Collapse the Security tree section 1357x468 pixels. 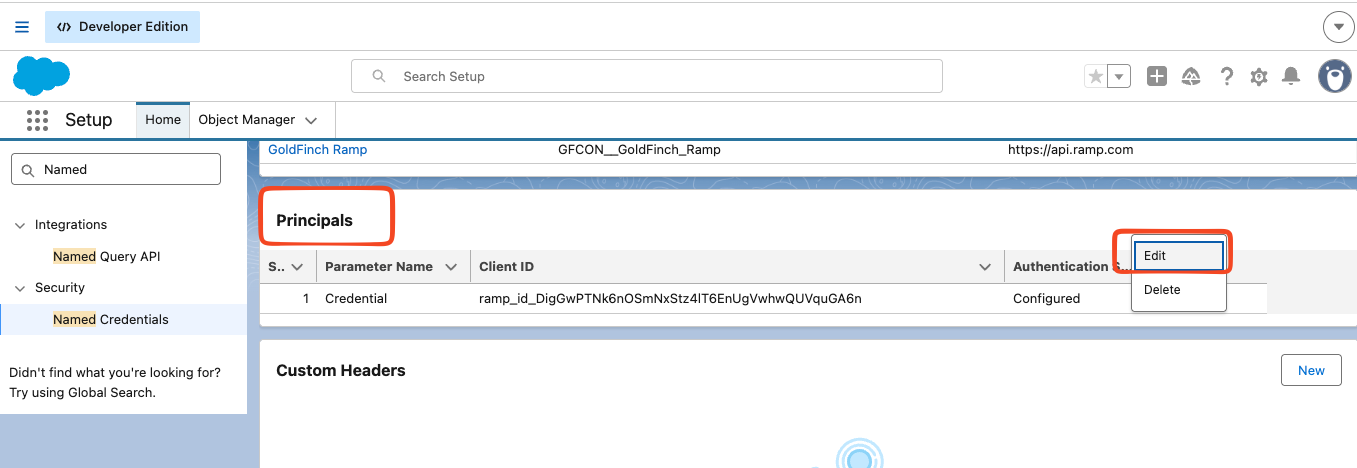(20, 288)
